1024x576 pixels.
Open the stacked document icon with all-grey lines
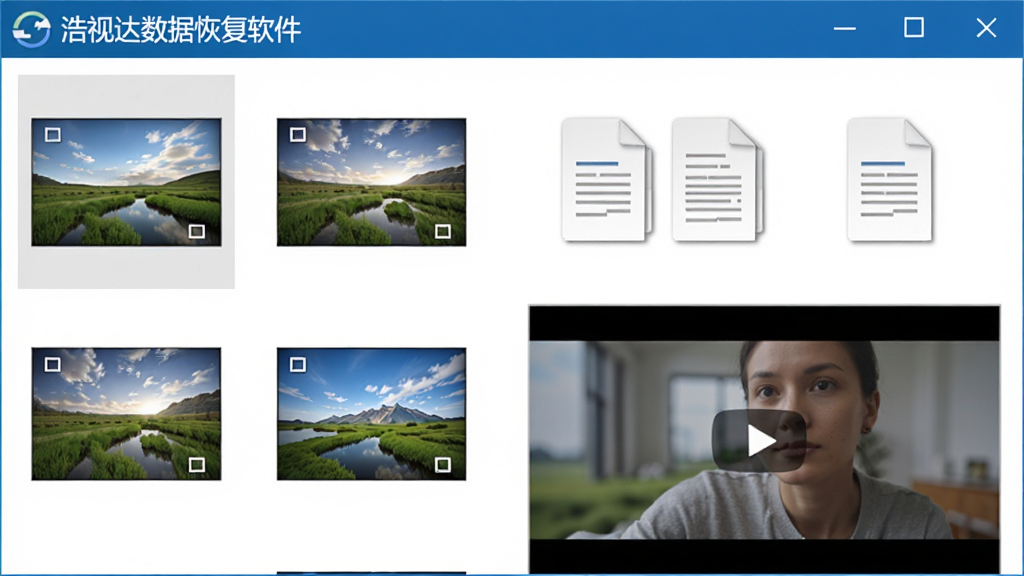[718, 180]
